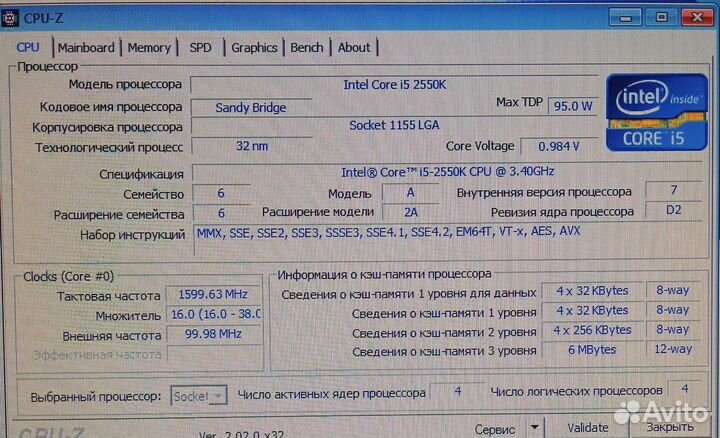Click the Intel Core i5 logo badge
The height and width of the screenshot is (438, 720).
657,112
